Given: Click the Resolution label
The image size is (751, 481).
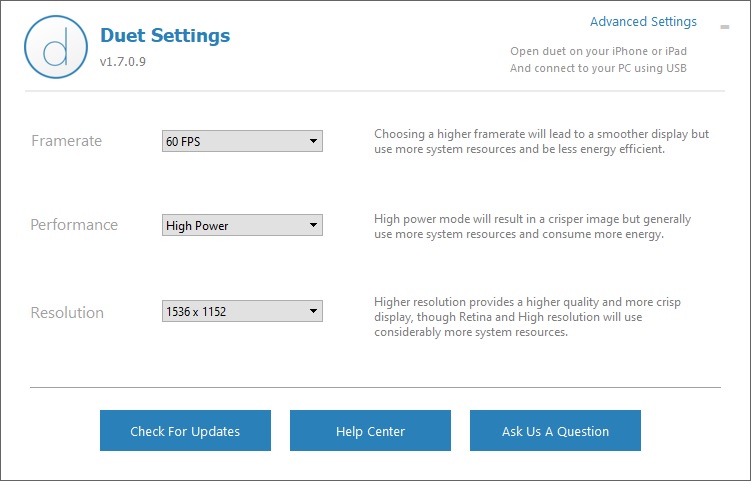Looking at the screenshot, I should 67,312.
